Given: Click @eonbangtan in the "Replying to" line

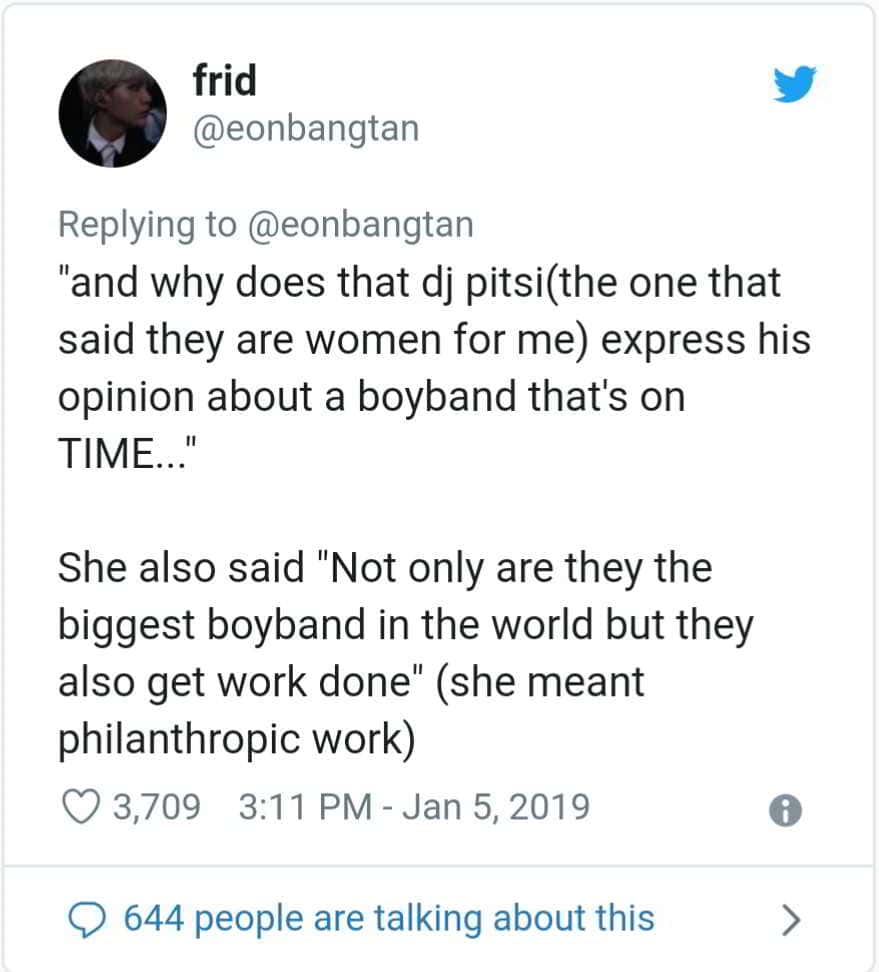Looking at the screenshot, I should 359,224.
